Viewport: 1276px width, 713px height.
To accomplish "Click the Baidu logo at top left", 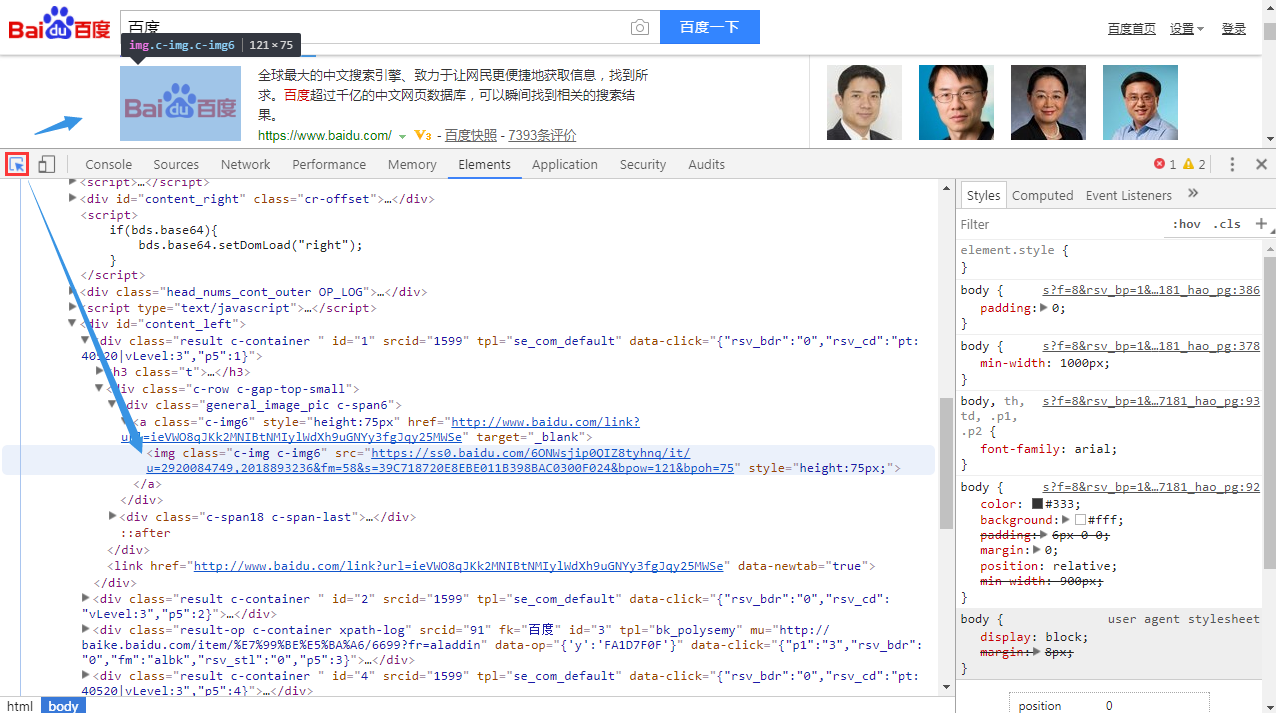I will coord(60,24).
